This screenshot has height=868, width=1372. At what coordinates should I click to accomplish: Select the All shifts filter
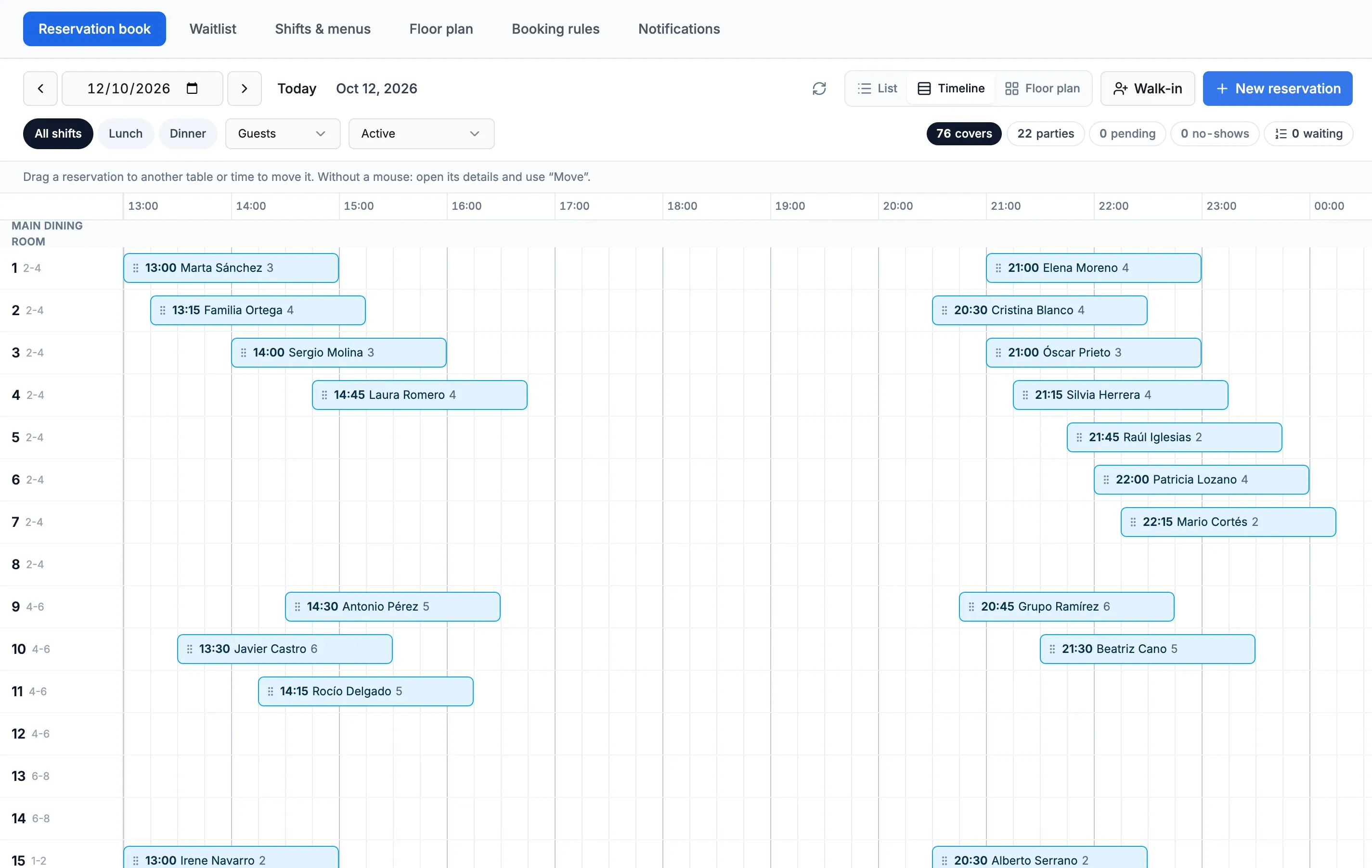[58, 133]
